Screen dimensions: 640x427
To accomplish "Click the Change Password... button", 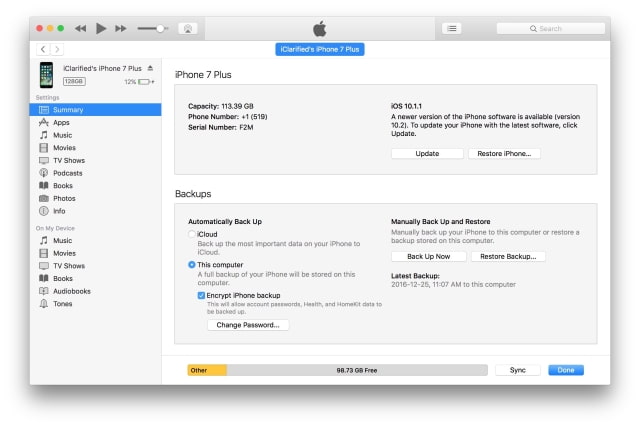I will coord(248,325).
